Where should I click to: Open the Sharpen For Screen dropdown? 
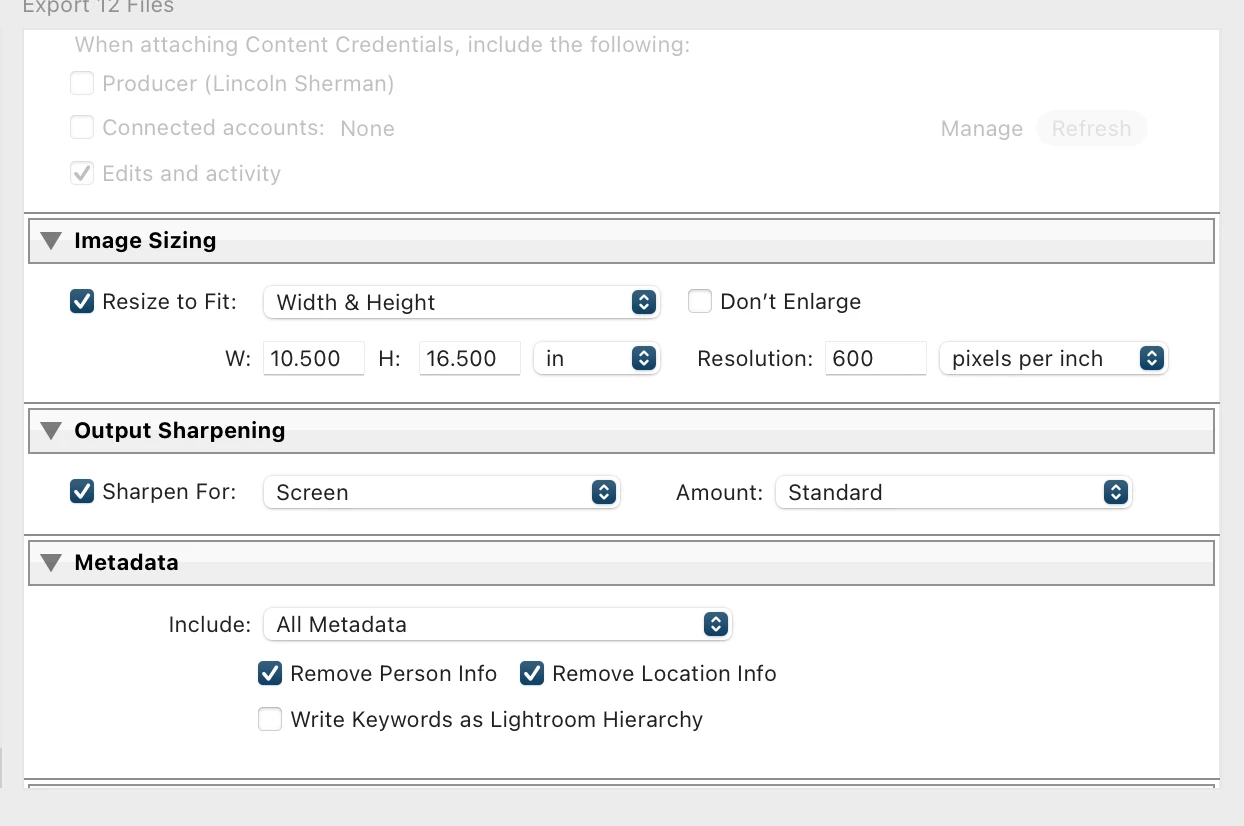tap(441, 492)
